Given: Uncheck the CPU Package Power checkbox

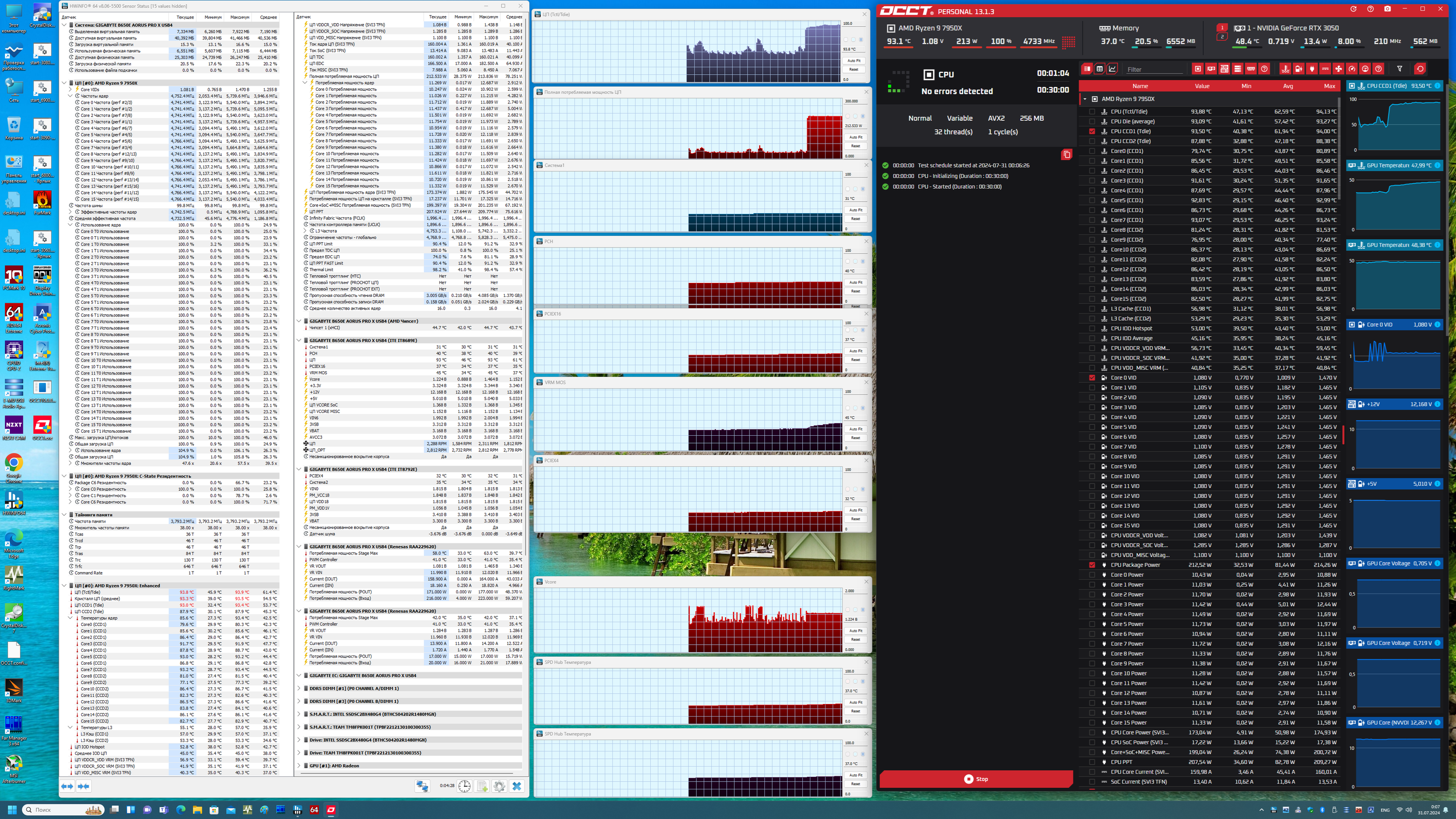Looking at the screenshot, I should (1092, 565).
